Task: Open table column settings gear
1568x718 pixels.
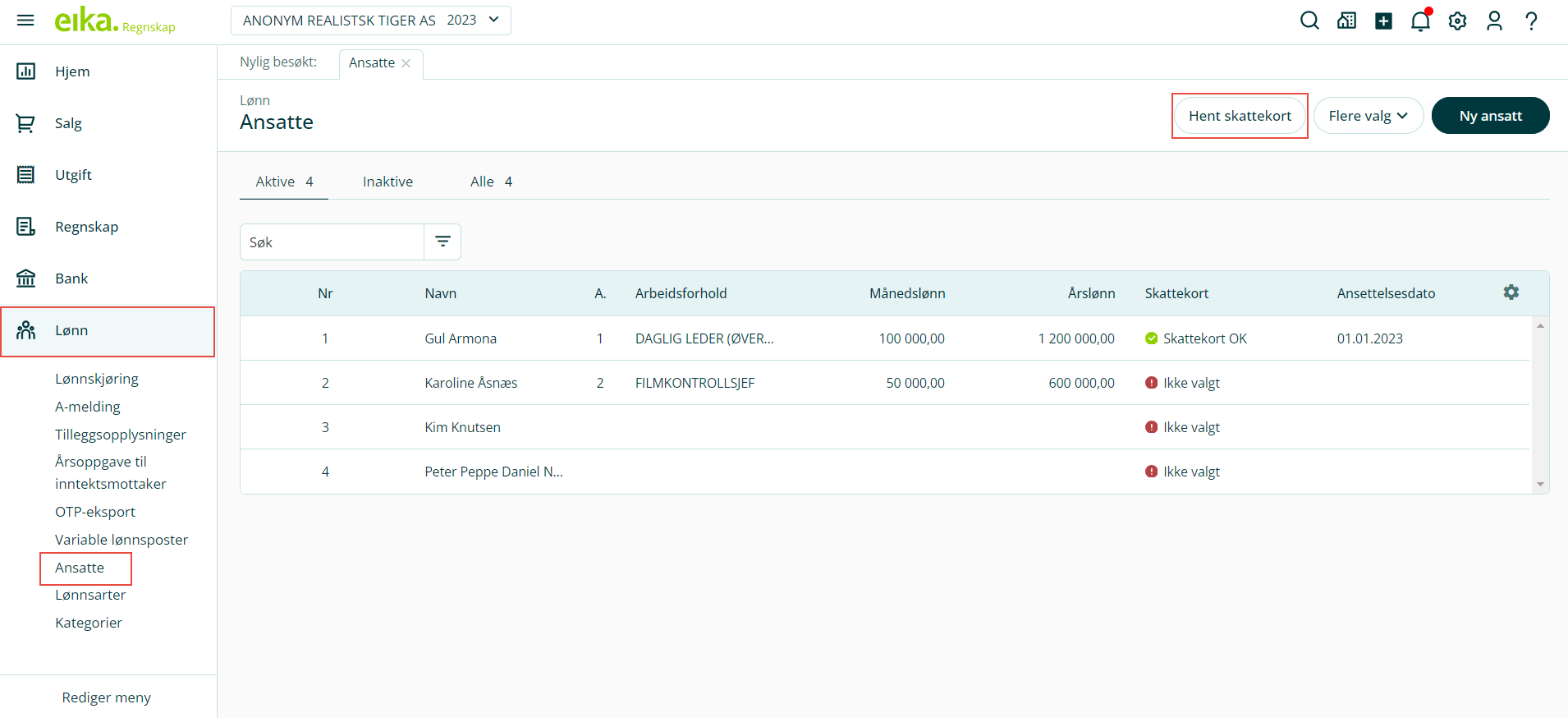Action: coord(1511,292)
